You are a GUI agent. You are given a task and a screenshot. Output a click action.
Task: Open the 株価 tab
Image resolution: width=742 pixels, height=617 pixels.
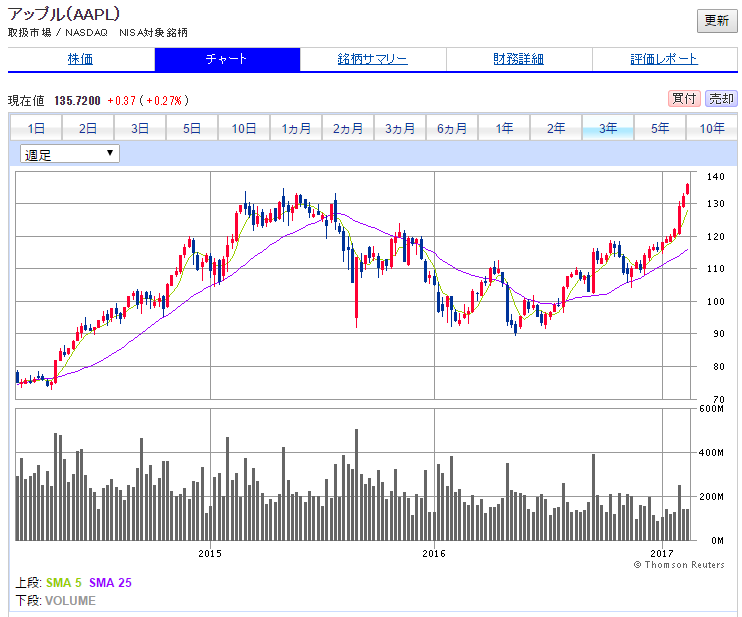click(x=80, y=59)
